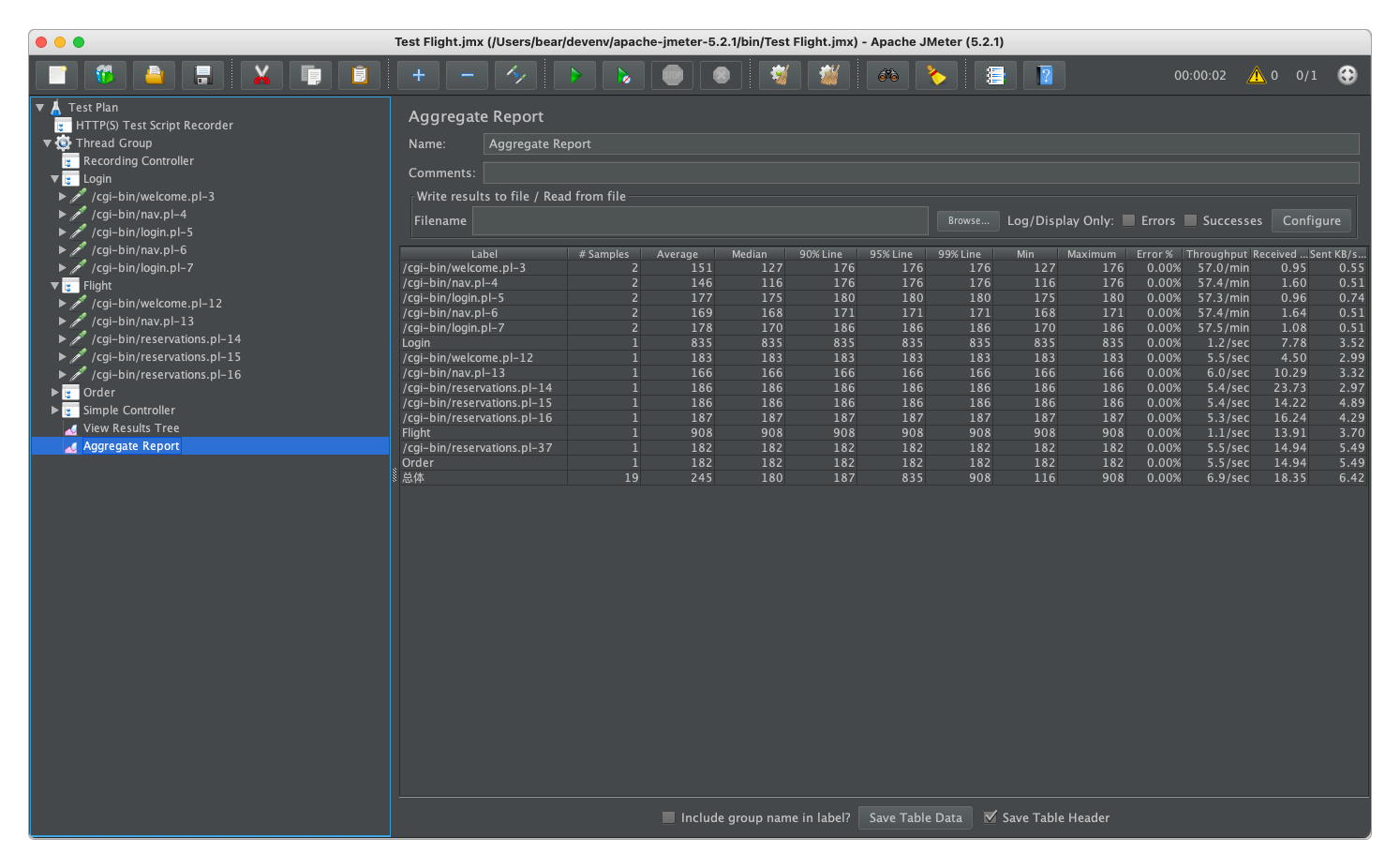Click into the Comments input field
Screen dimensions: 1400x868
[x=921, y=173]
